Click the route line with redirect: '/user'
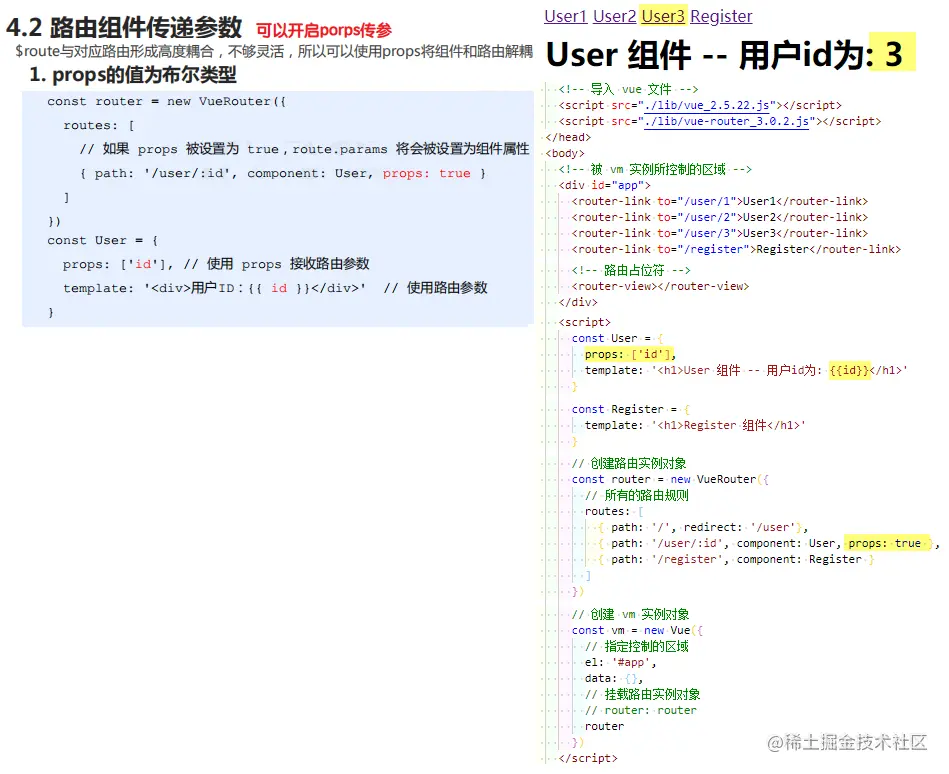Viewport: 949px width, 774px height. point(703,528)
